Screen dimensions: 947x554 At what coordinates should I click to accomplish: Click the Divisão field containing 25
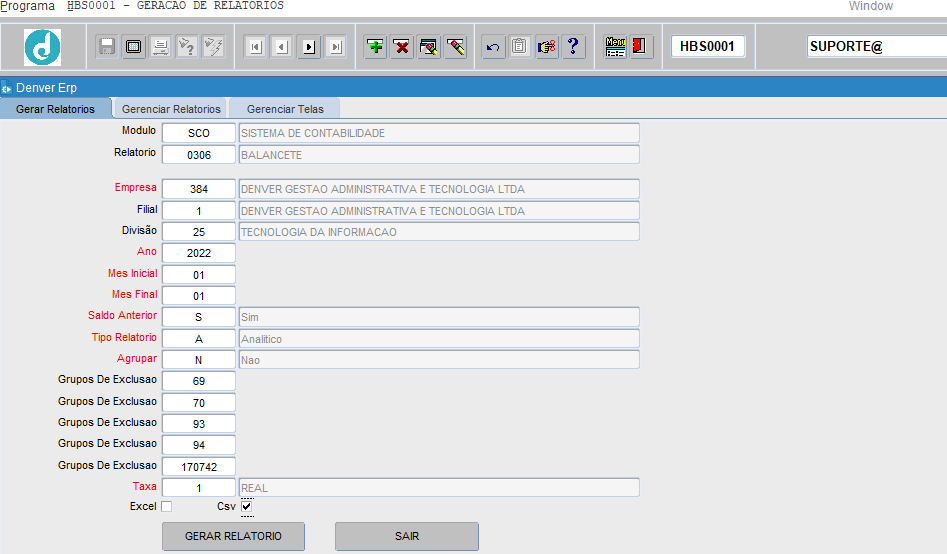(199, 232)
